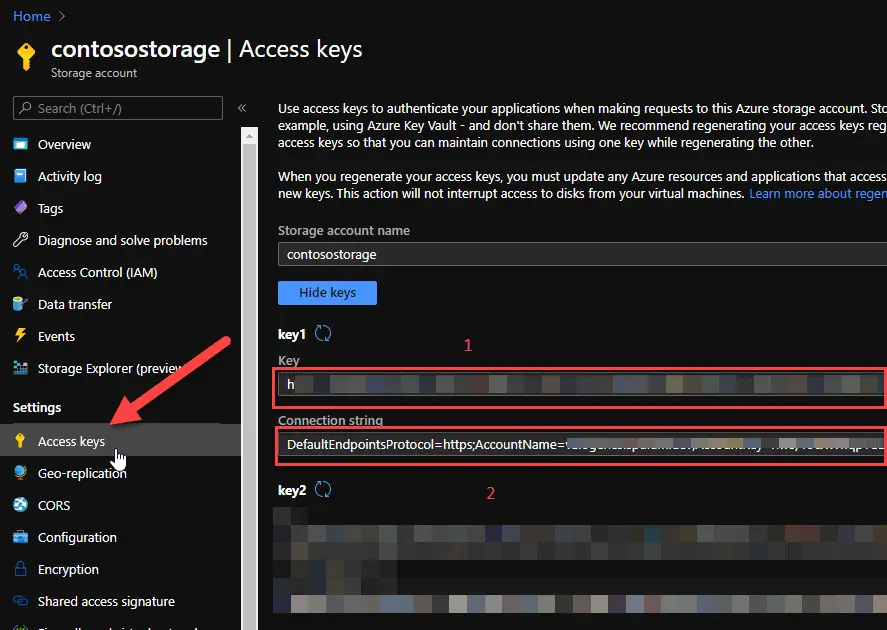Screen dimensions: 887x630
Task: Open the Data transfer menu item
Action: [x=75, y=304]
